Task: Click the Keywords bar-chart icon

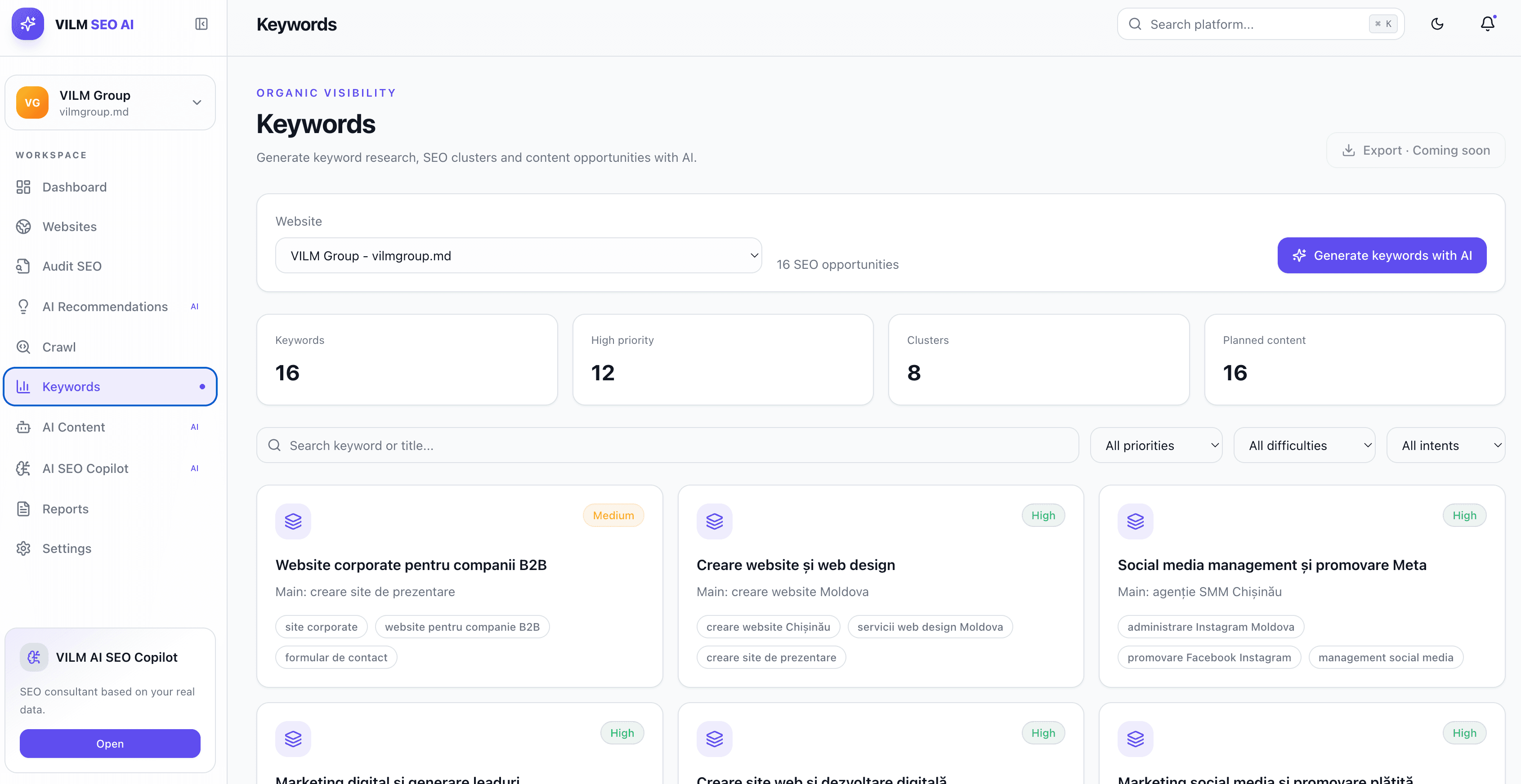Action: click(x=24, y=387)
